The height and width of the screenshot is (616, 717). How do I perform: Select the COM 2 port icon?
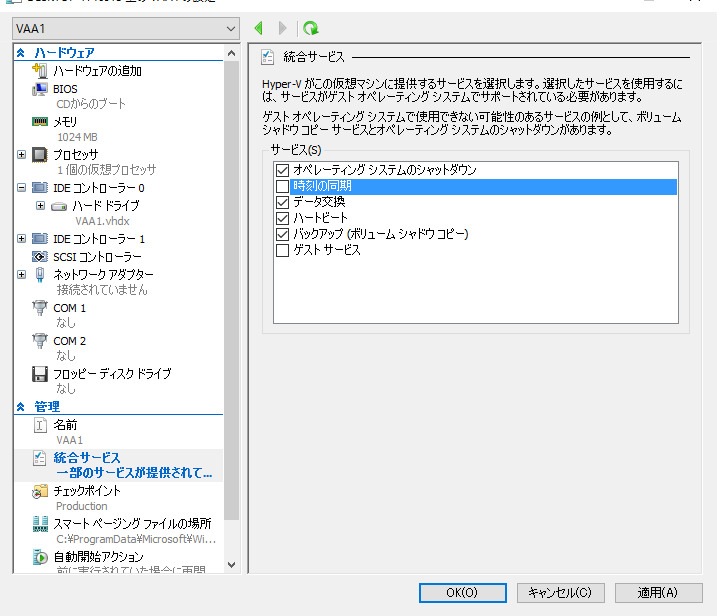(40, 341)
